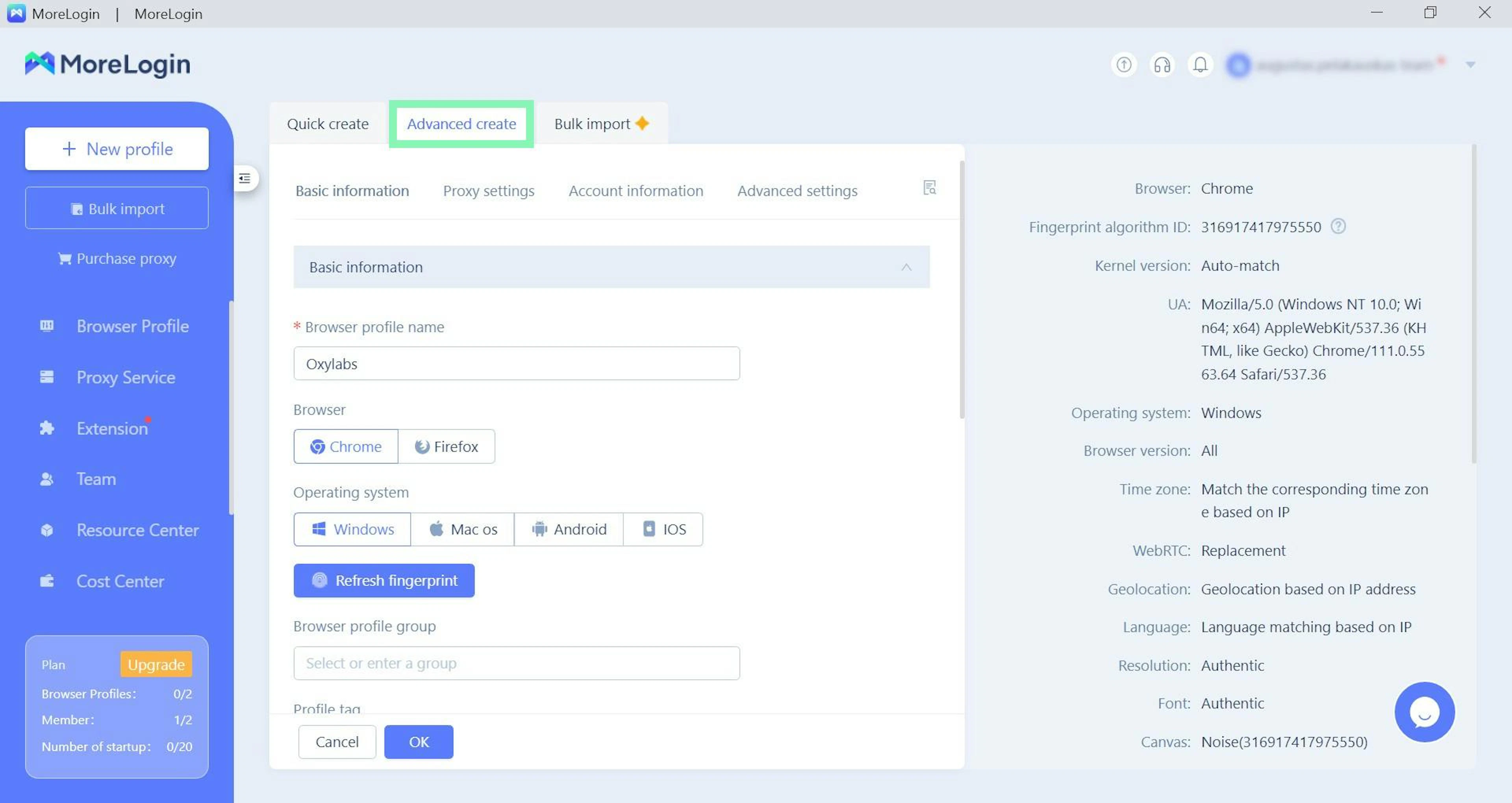Click the sidebar vertical scrollbar
Screen dimensions: 1512x803
[231, 408]
